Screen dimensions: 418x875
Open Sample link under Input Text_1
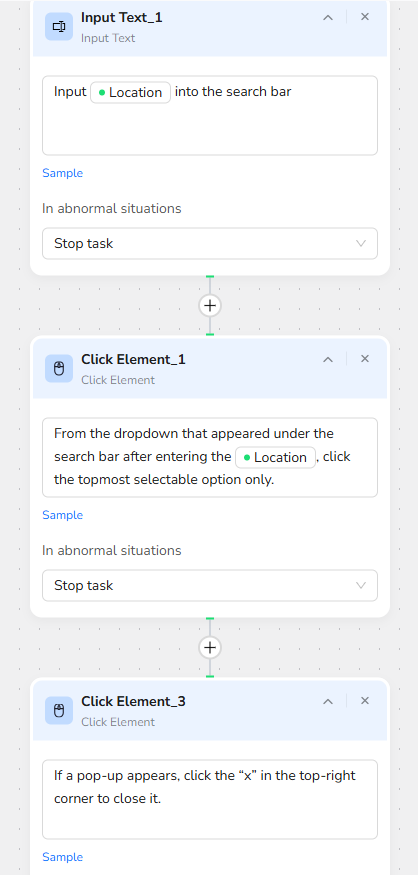[63, 173]
